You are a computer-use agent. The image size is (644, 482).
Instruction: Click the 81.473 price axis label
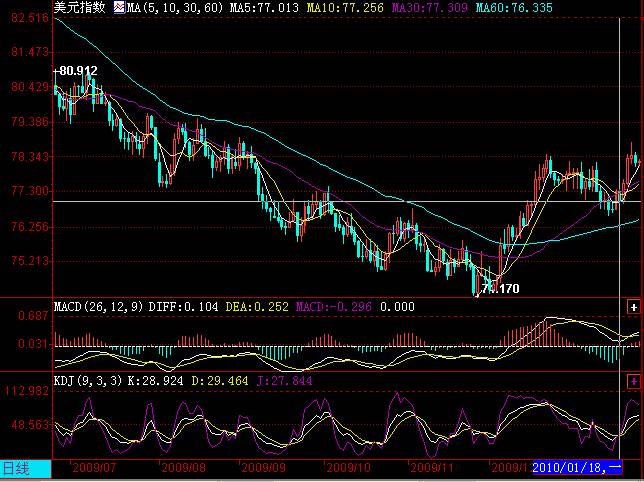(30, 52)
